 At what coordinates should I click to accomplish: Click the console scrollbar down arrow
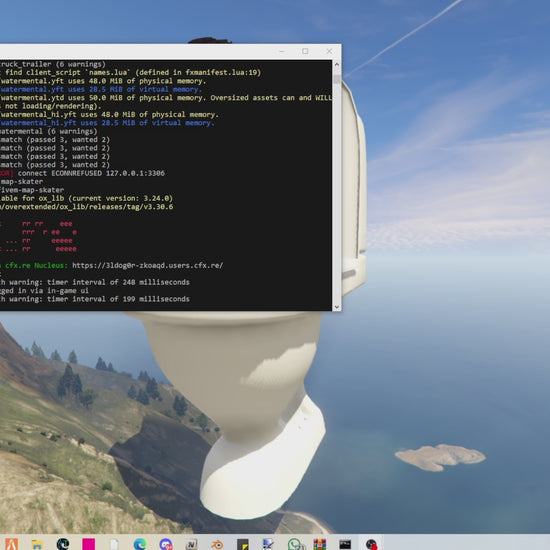[337, 307]
